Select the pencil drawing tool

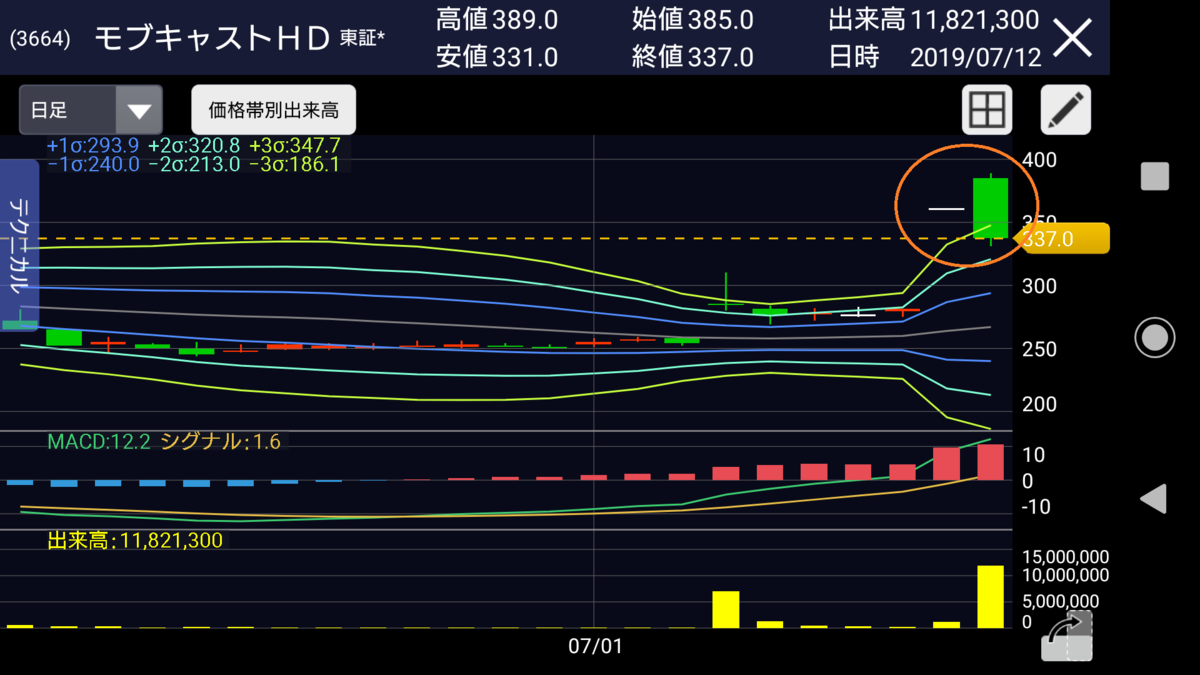pyautogui.click(x=1066, y=110)
